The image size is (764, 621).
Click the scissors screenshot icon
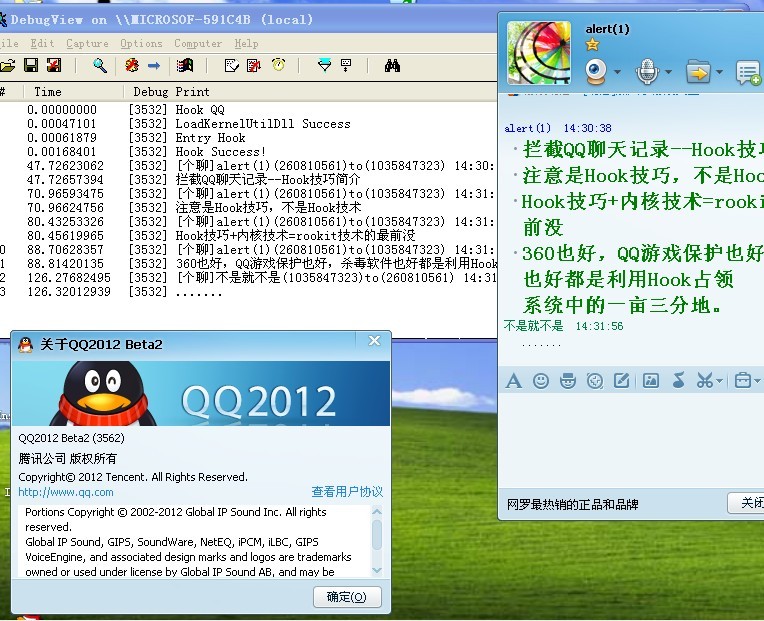pyautogui.click(x=705, y=380)
